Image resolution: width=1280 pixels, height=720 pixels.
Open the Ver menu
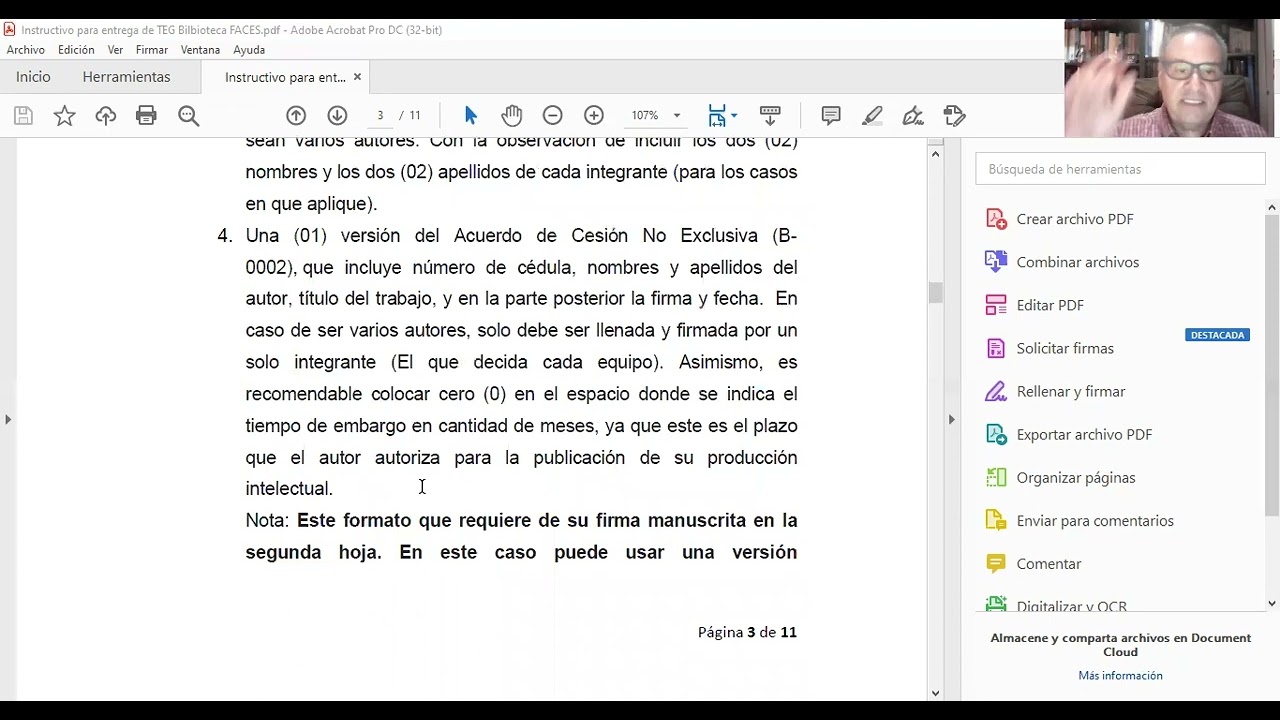pyautogui.click(x=115, y=50)
